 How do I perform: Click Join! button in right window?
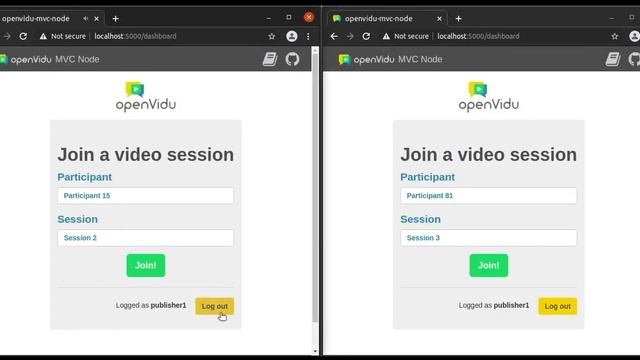click(489, 265)
